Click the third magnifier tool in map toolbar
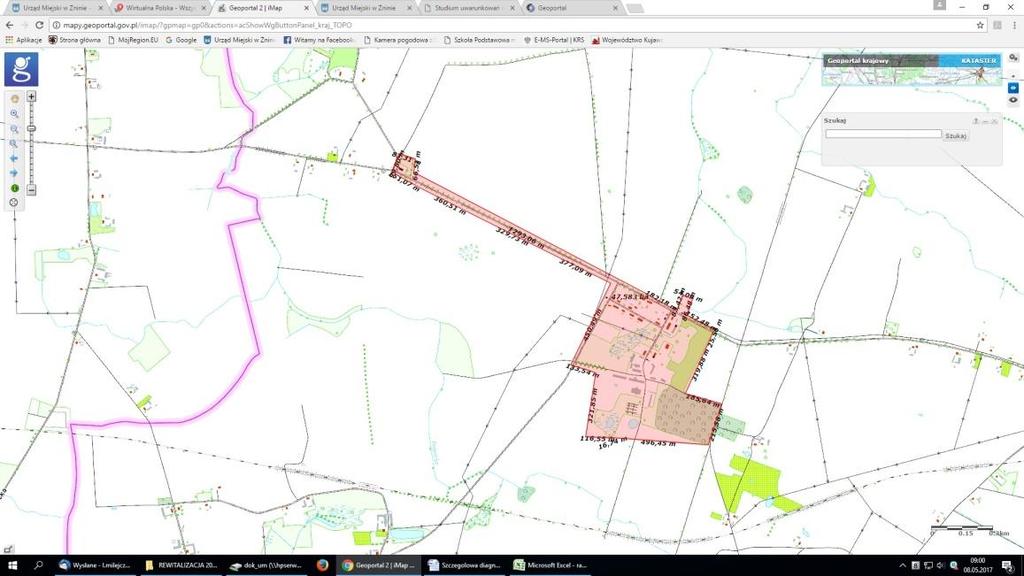Screen dimensions: 1024x576 [14, 144]
